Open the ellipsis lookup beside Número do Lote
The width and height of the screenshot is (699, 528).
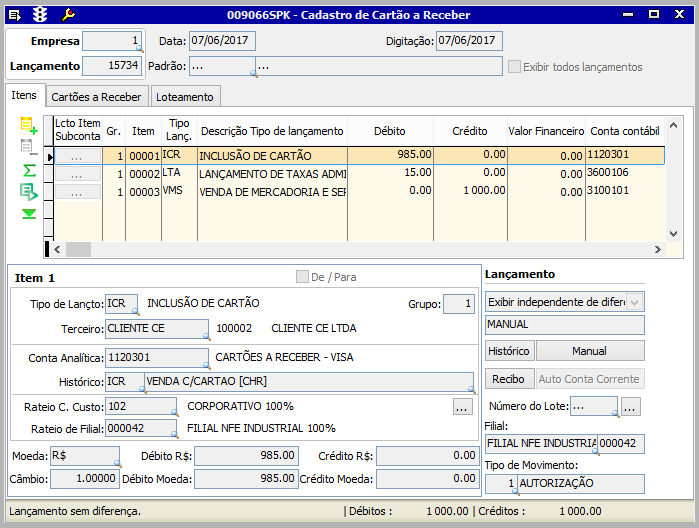630,407
